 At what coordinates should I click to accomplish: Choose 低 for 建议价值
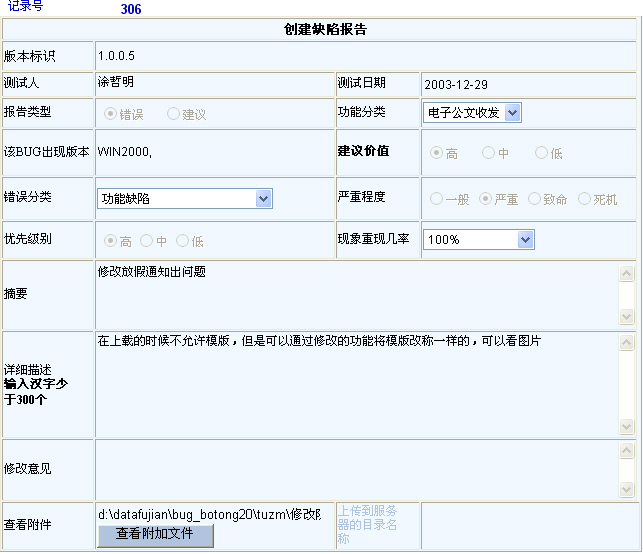(541, 153)
